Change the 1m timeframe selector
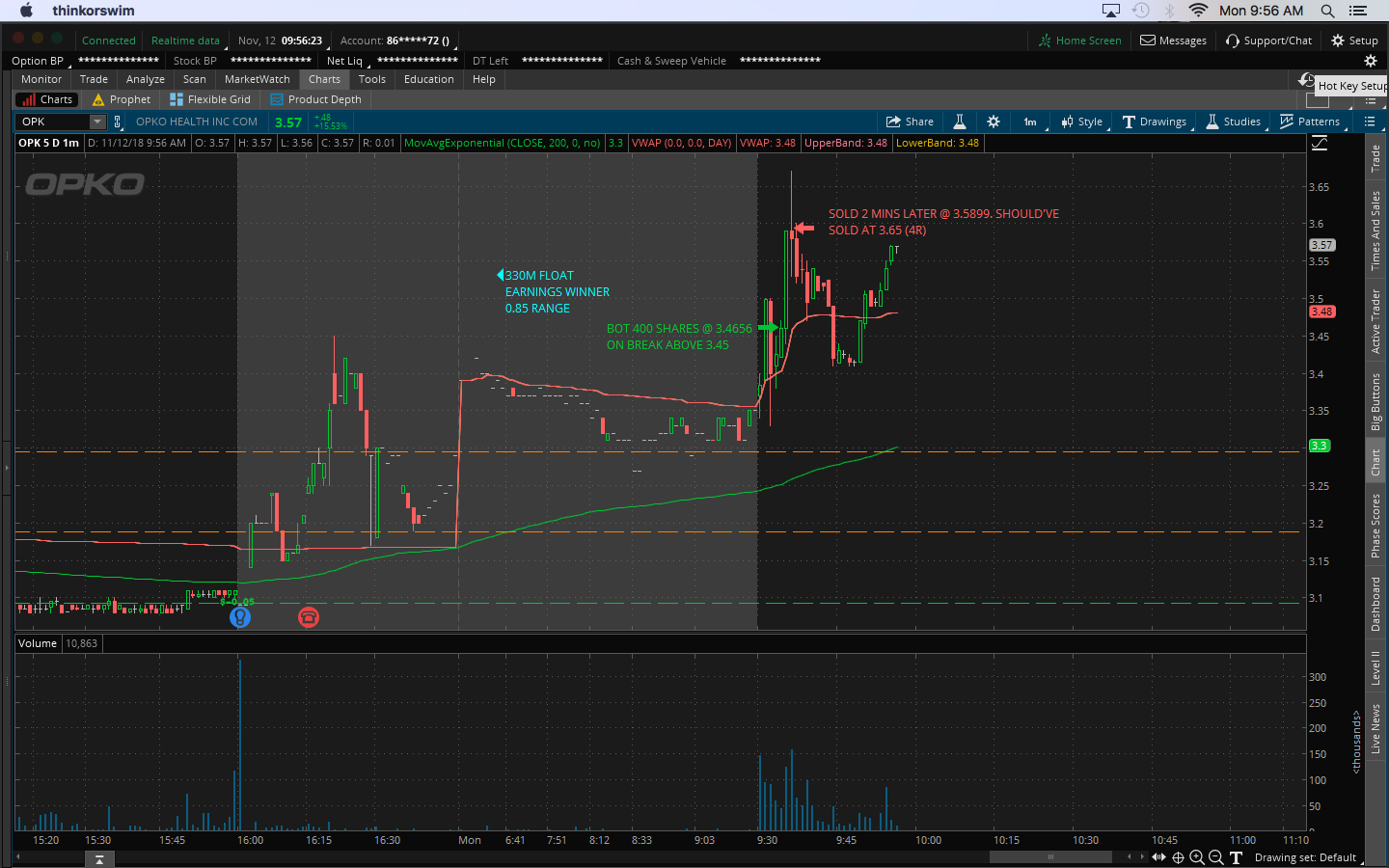This screenshot has width=1389, height=868. (1030, 122)
